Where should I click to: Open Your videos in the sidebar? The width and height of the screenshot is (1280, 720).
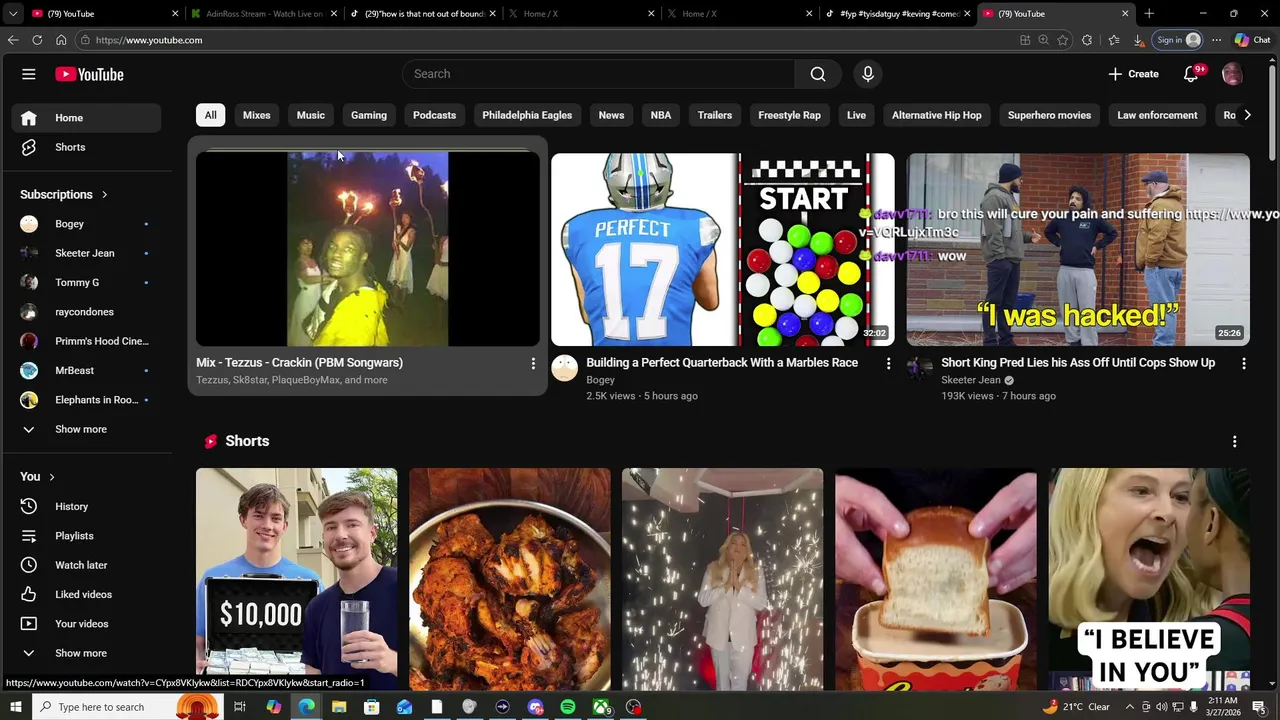click(88, 624)
